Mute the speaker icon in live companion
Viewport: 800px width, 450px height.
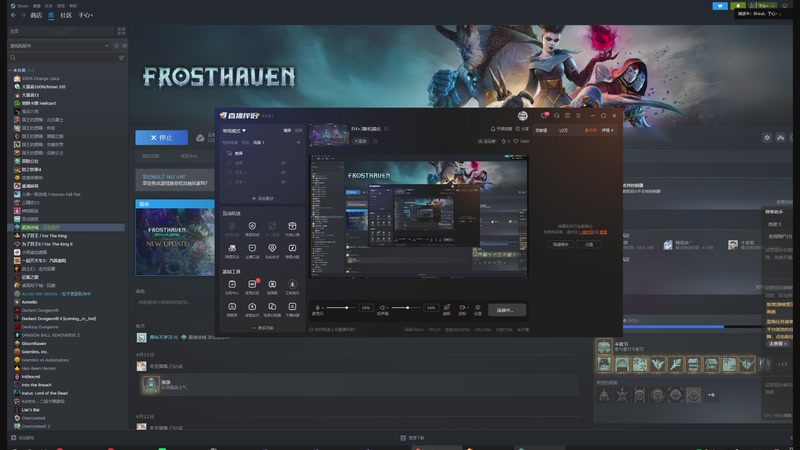(382, 308)
